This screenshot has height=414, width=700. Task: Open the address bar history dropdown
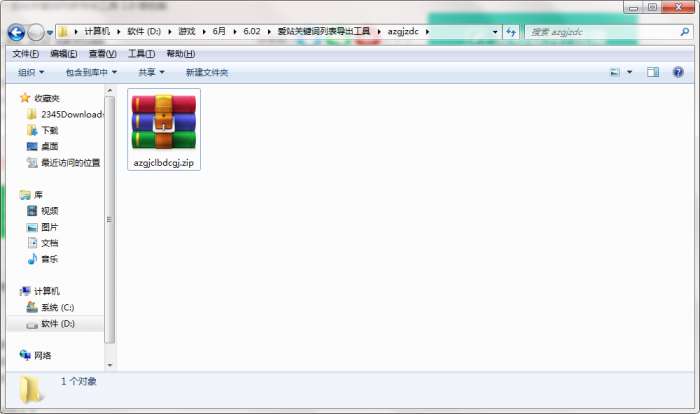(495, 32)
